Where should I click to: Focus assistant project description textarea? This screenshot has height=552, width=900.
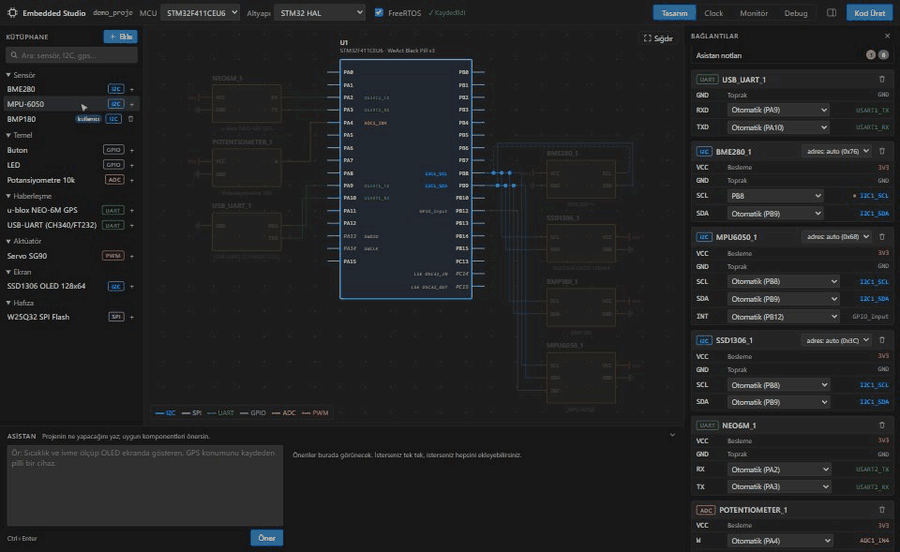[x=145, y=485]
